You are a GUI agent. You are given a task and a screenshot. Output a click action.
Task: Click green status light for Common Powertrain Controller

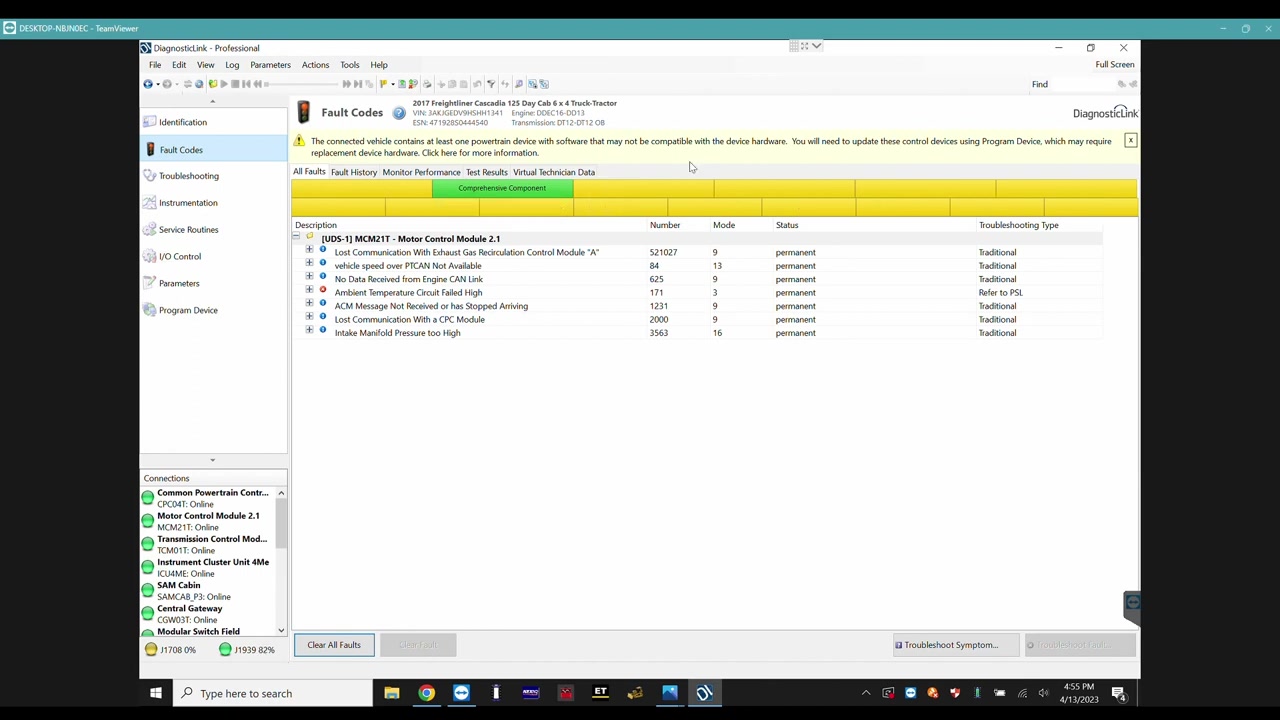[x=148, y=498]
